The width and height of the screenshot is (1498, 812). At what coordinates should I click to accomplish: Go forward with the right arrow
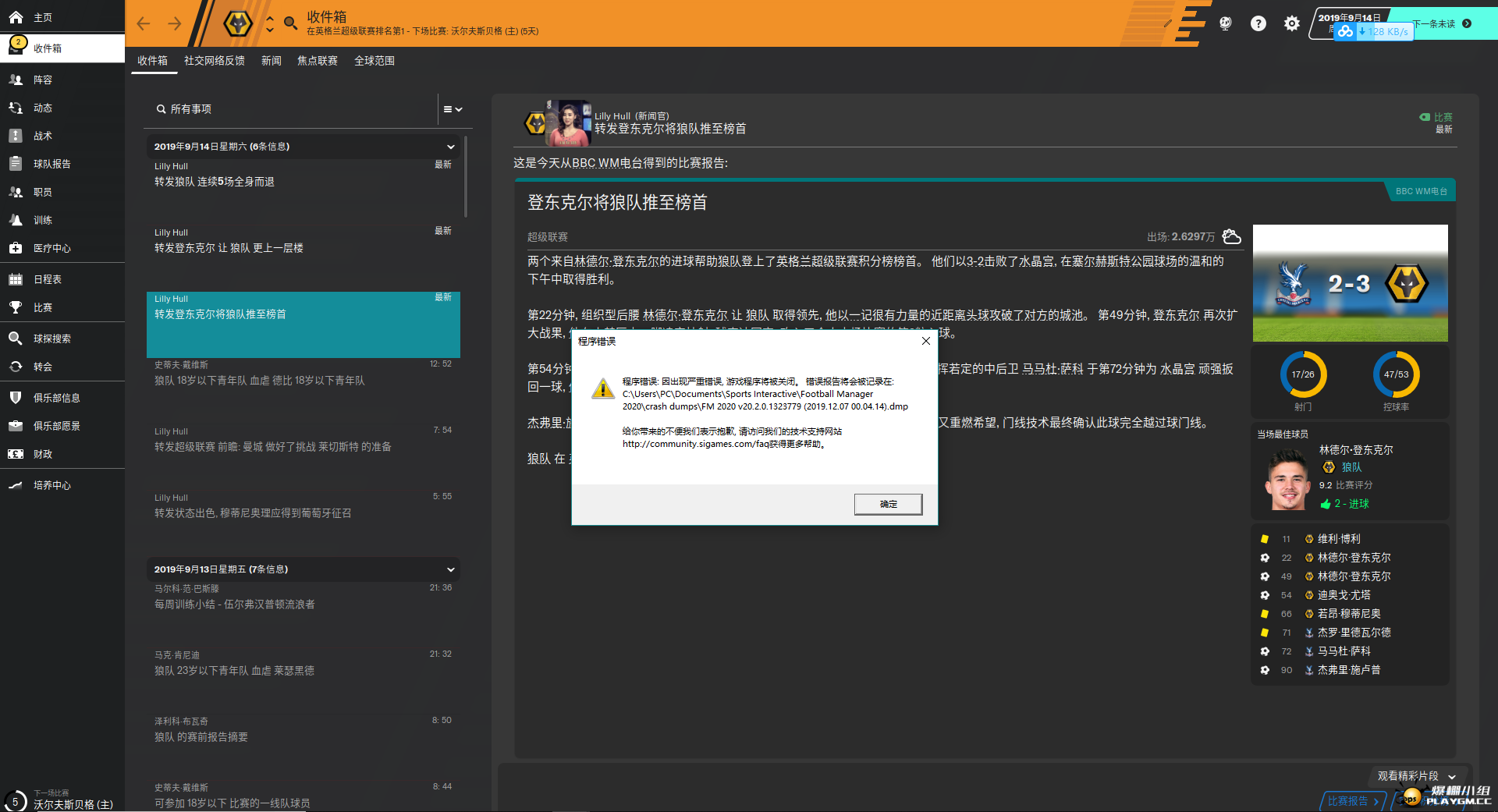175,23
